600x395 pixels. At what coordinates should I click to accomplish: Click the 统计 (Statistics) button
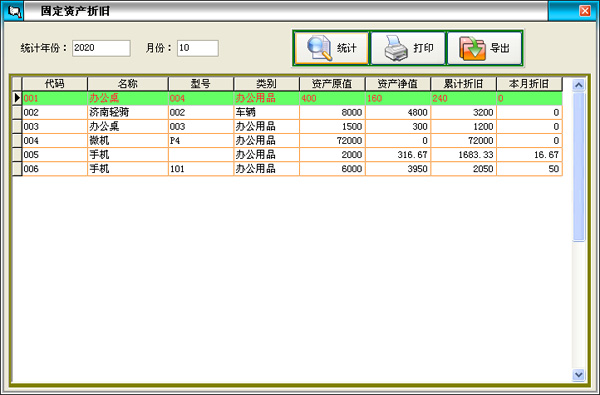pos(331,48)
